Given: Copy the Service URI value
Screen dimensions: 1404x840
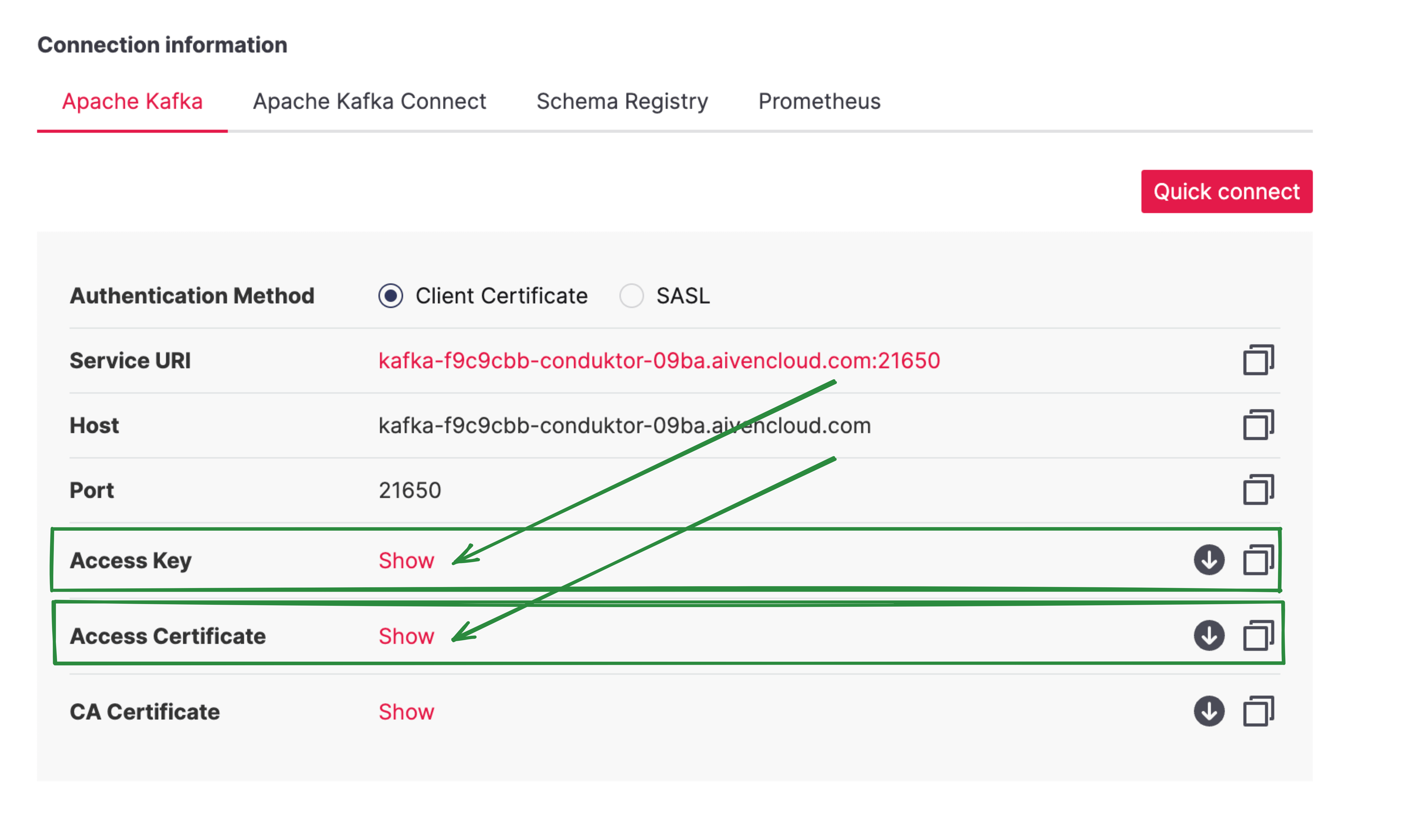Looking at the screenshot, I should pos(1258,360).
